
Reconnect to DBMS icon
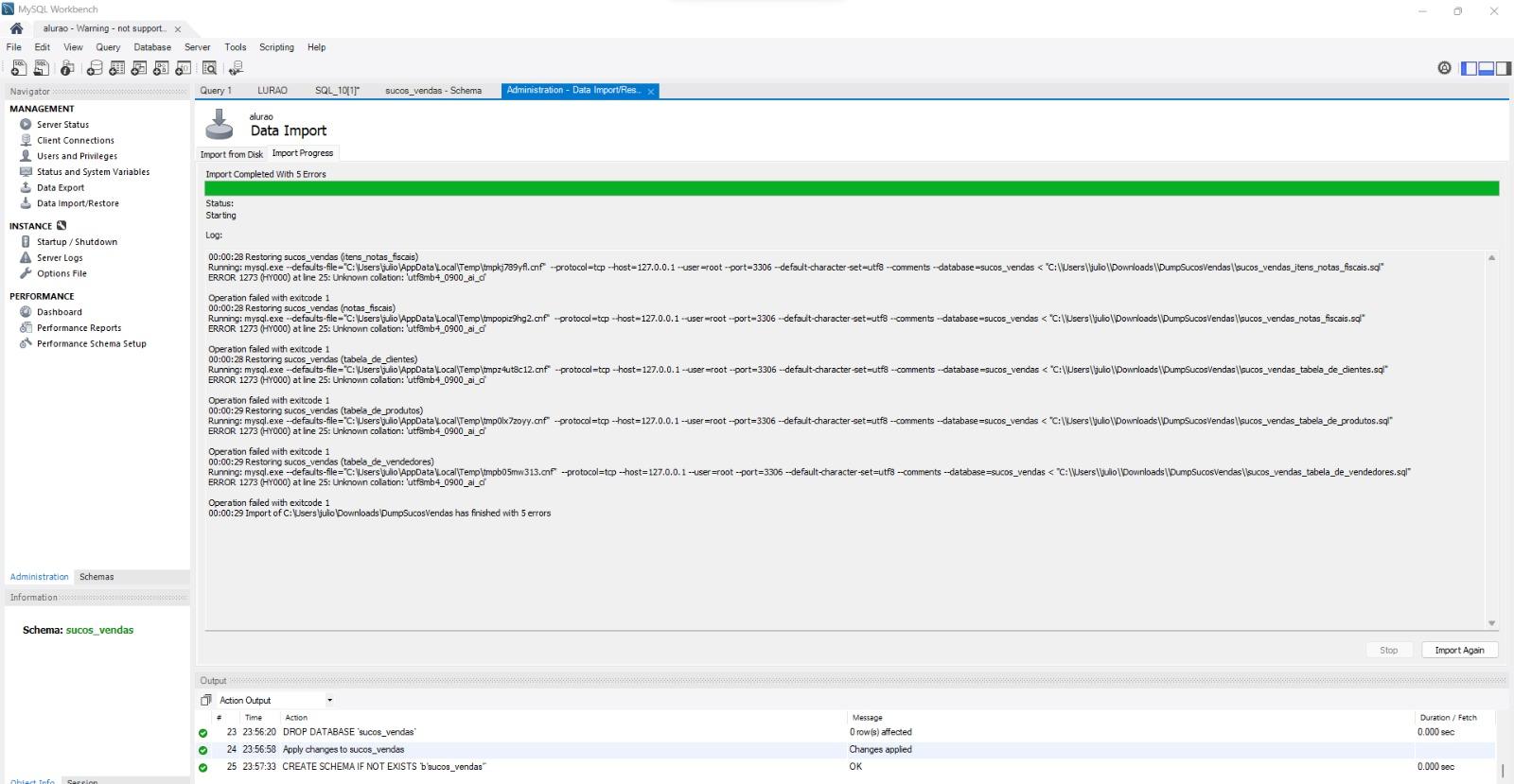coord(236,68)
